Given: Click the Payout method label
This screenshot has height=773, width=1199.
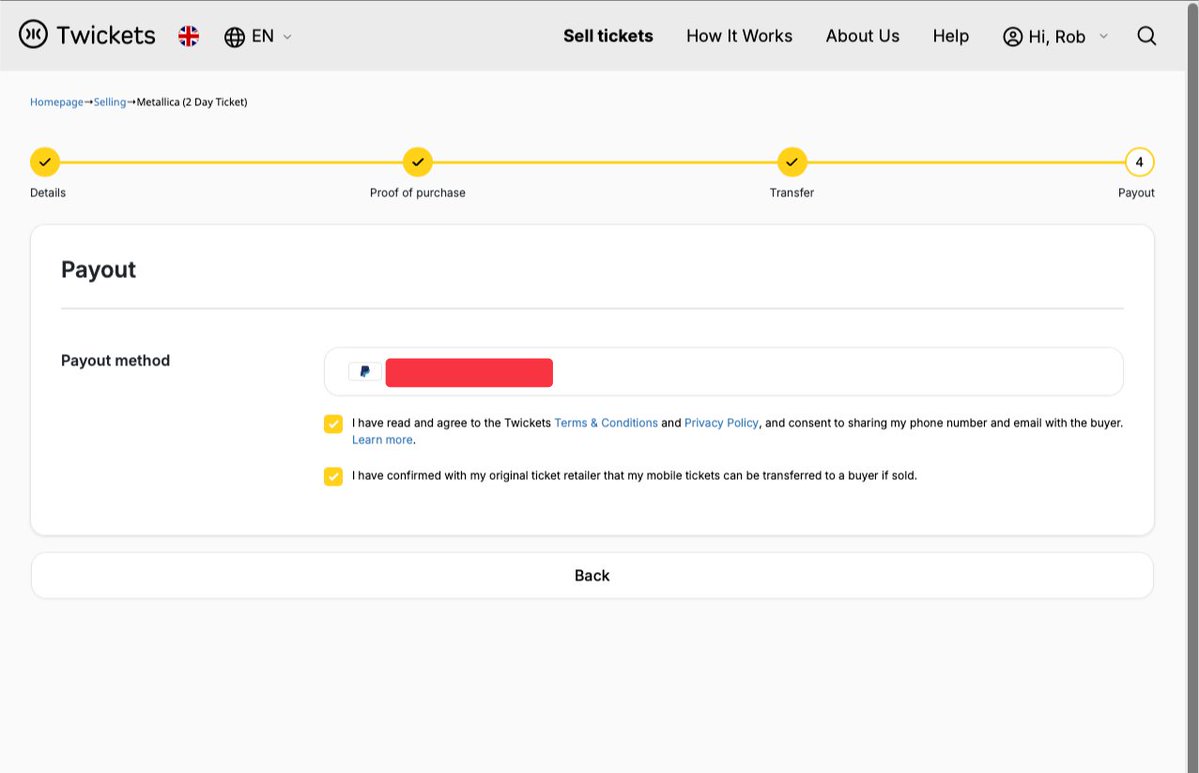Looking at the screenshot, I should [x=115, y=360].
